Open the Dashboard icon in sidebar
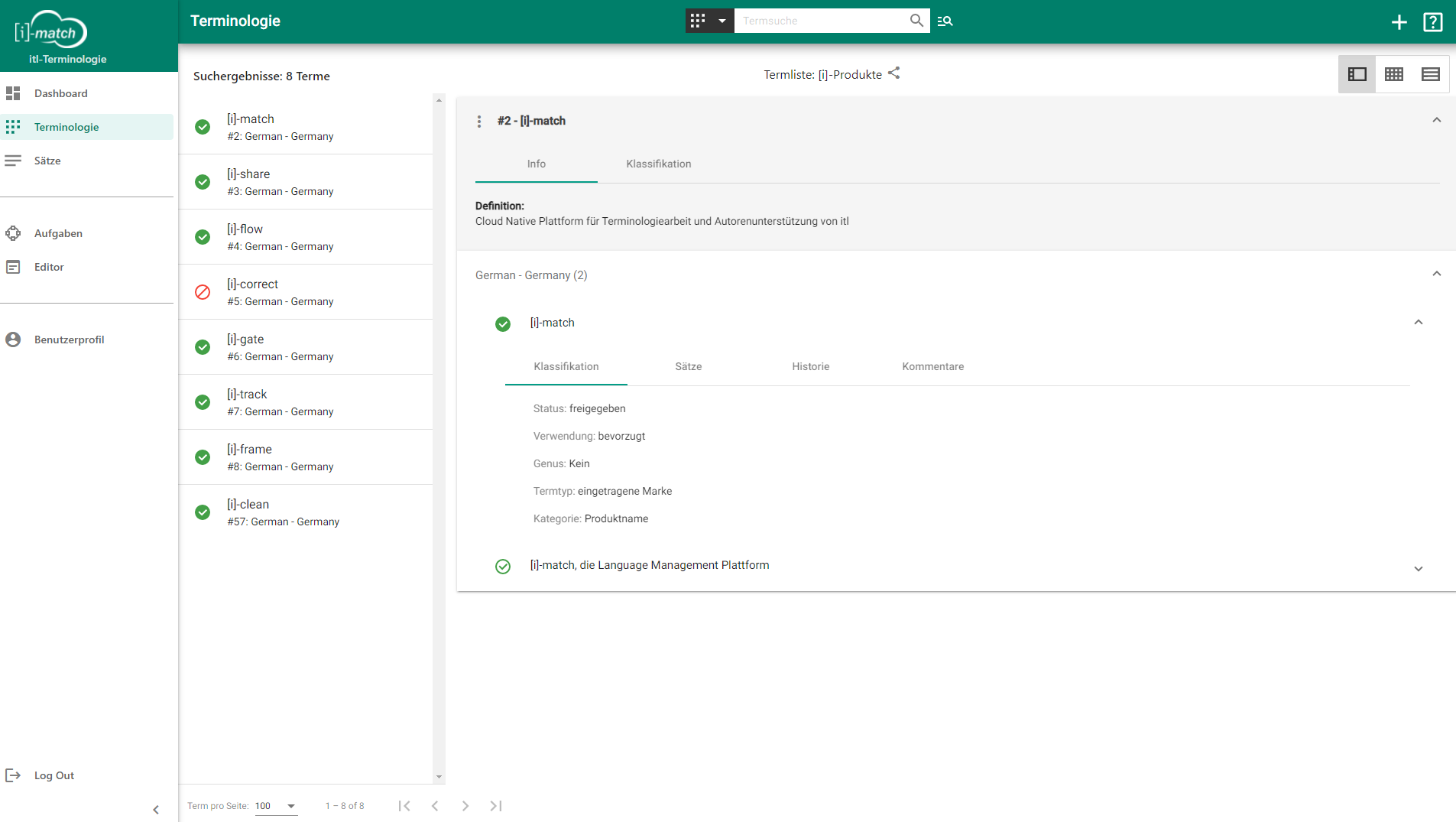1456x822 pixels. [x=13, y=93]
